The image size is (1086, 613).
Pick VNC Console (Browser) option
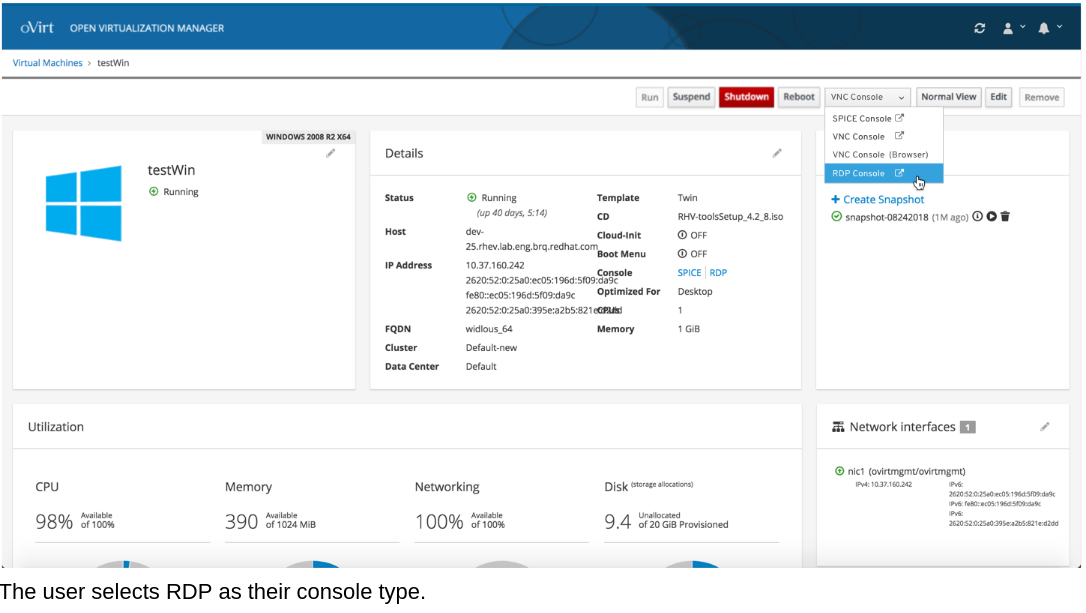[880, 155]
